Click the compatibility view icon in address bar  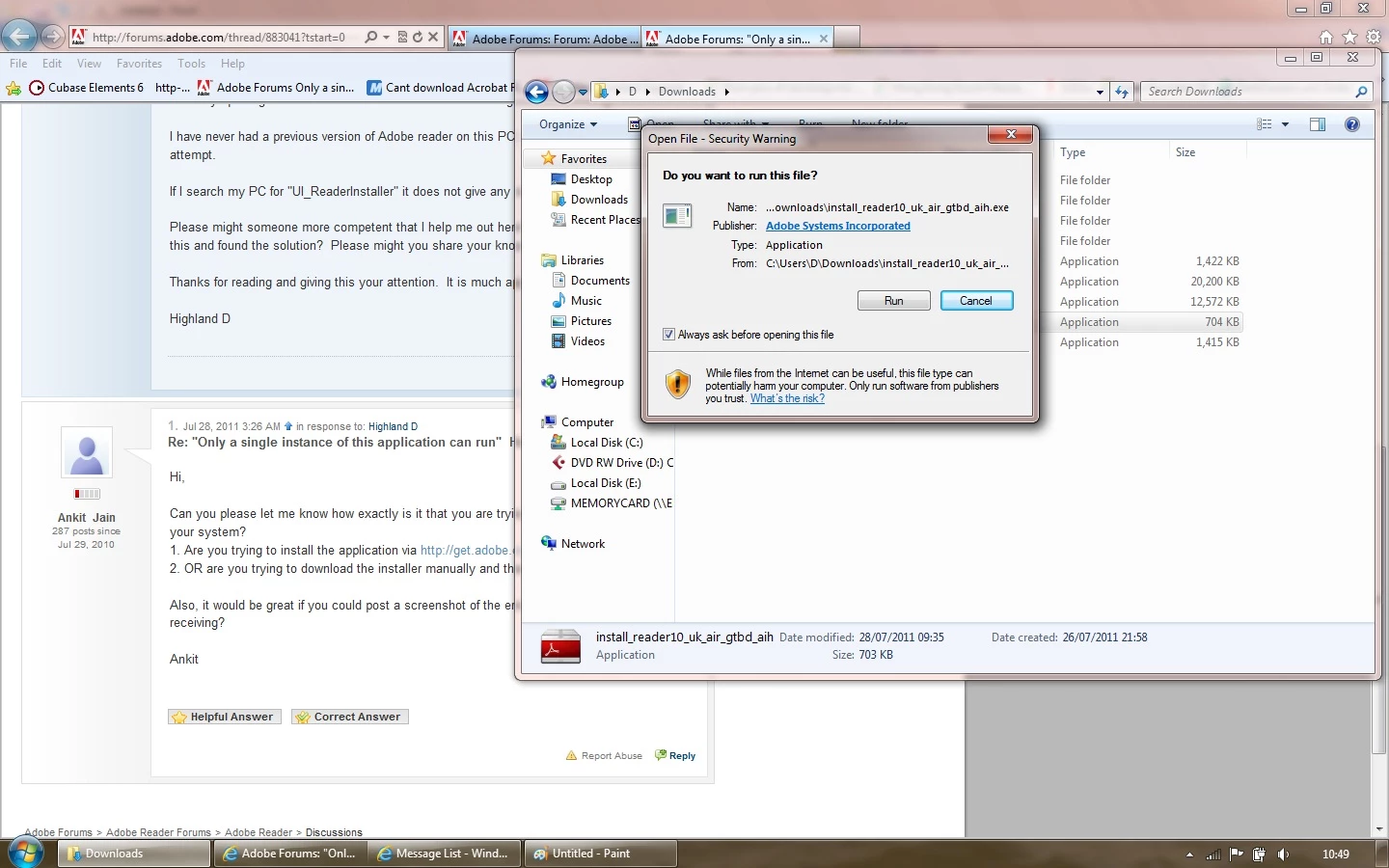tap(402, 37)
